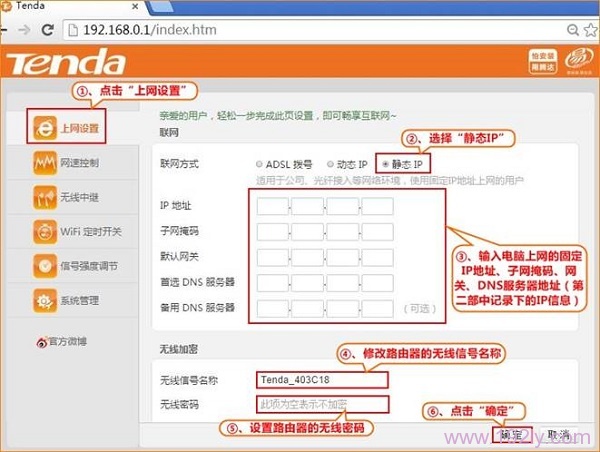Click the 确定 confirm button
This screenshot has width=600, height=452.
tap(510, 435)
